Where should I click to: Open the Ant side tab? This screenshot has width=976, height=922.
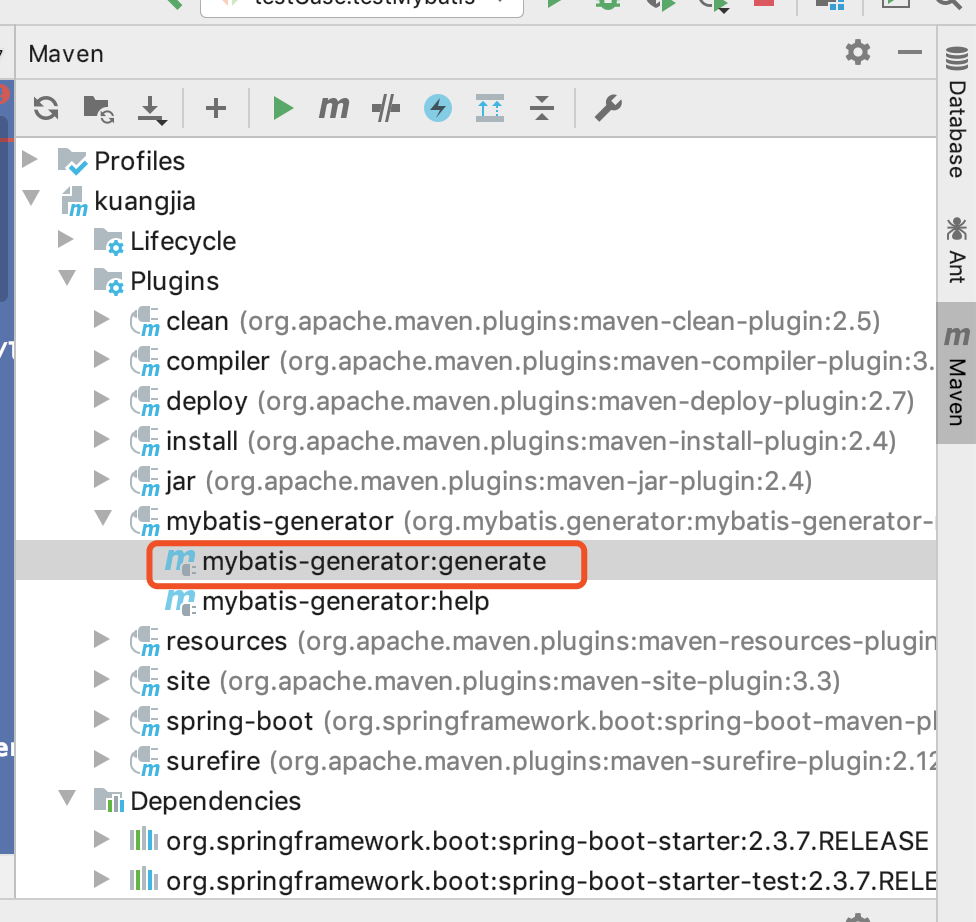(957, 250)
